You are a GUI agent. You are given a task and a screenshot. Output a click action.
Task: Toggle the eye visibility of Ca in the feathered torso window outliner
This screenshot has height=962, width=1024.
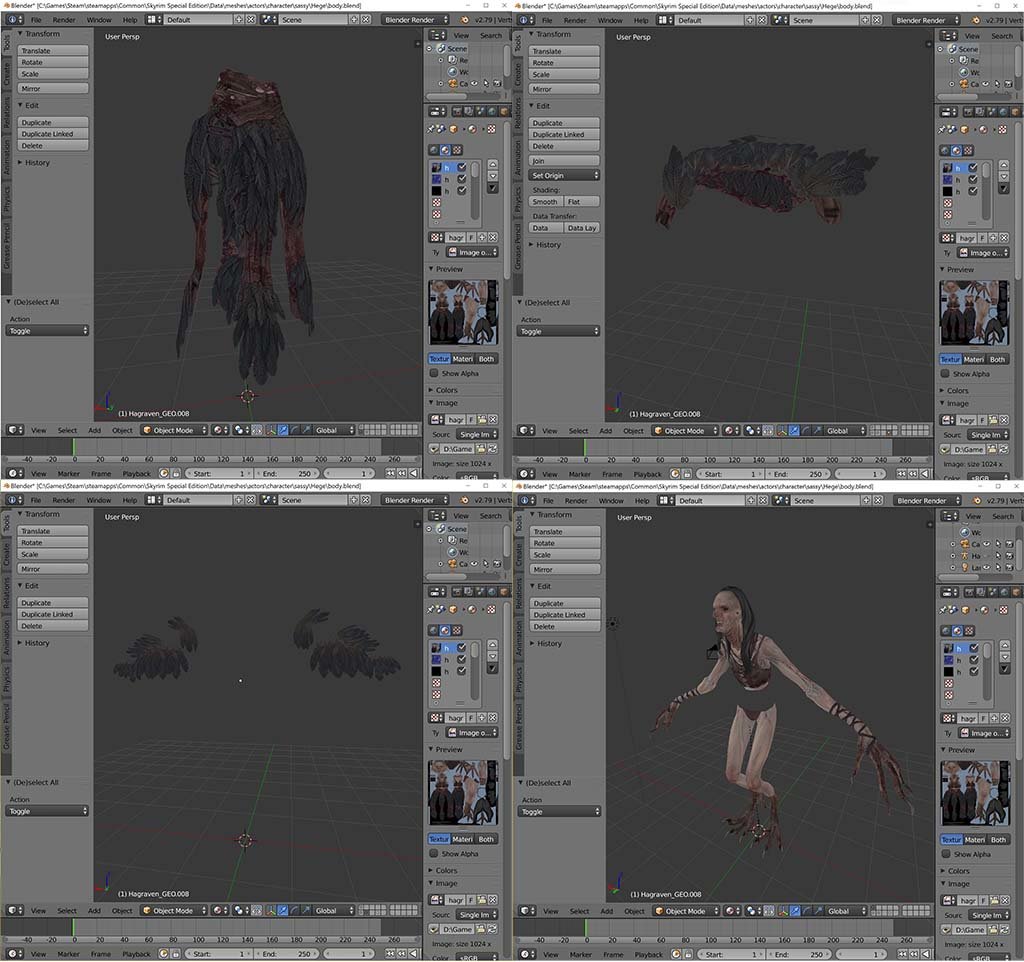[475, 84]
